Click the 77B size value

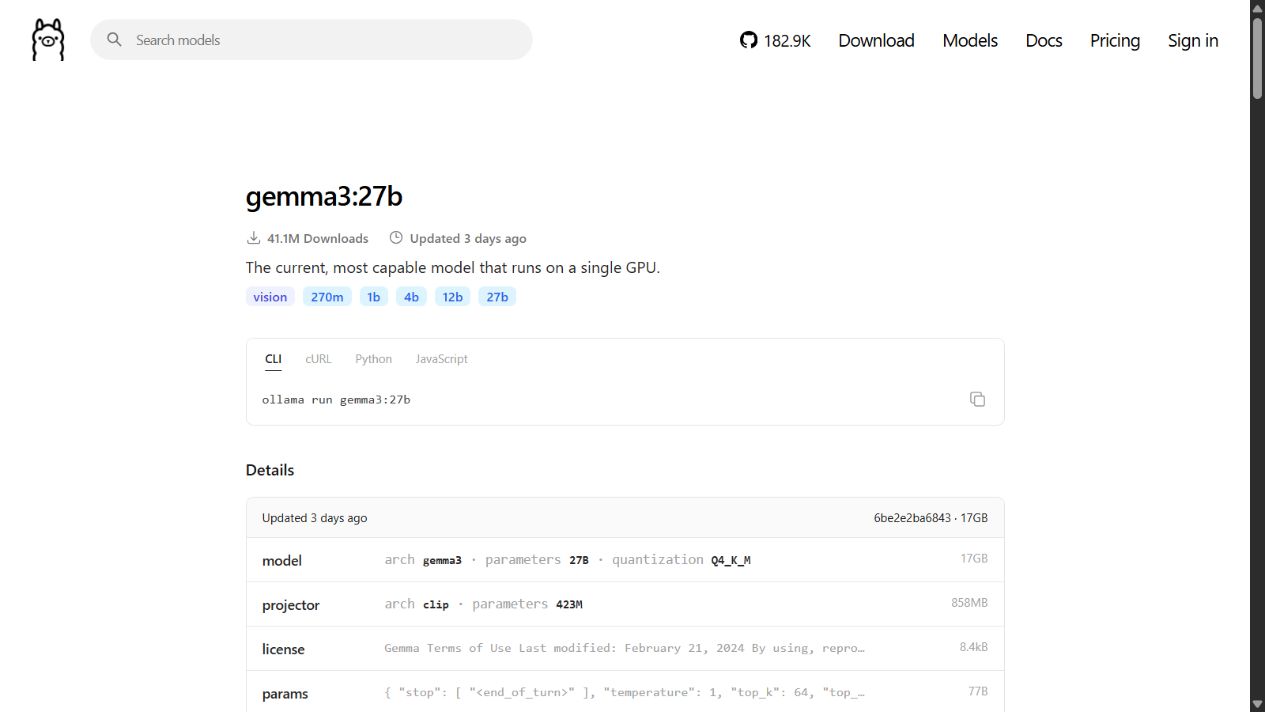(977, 691)
